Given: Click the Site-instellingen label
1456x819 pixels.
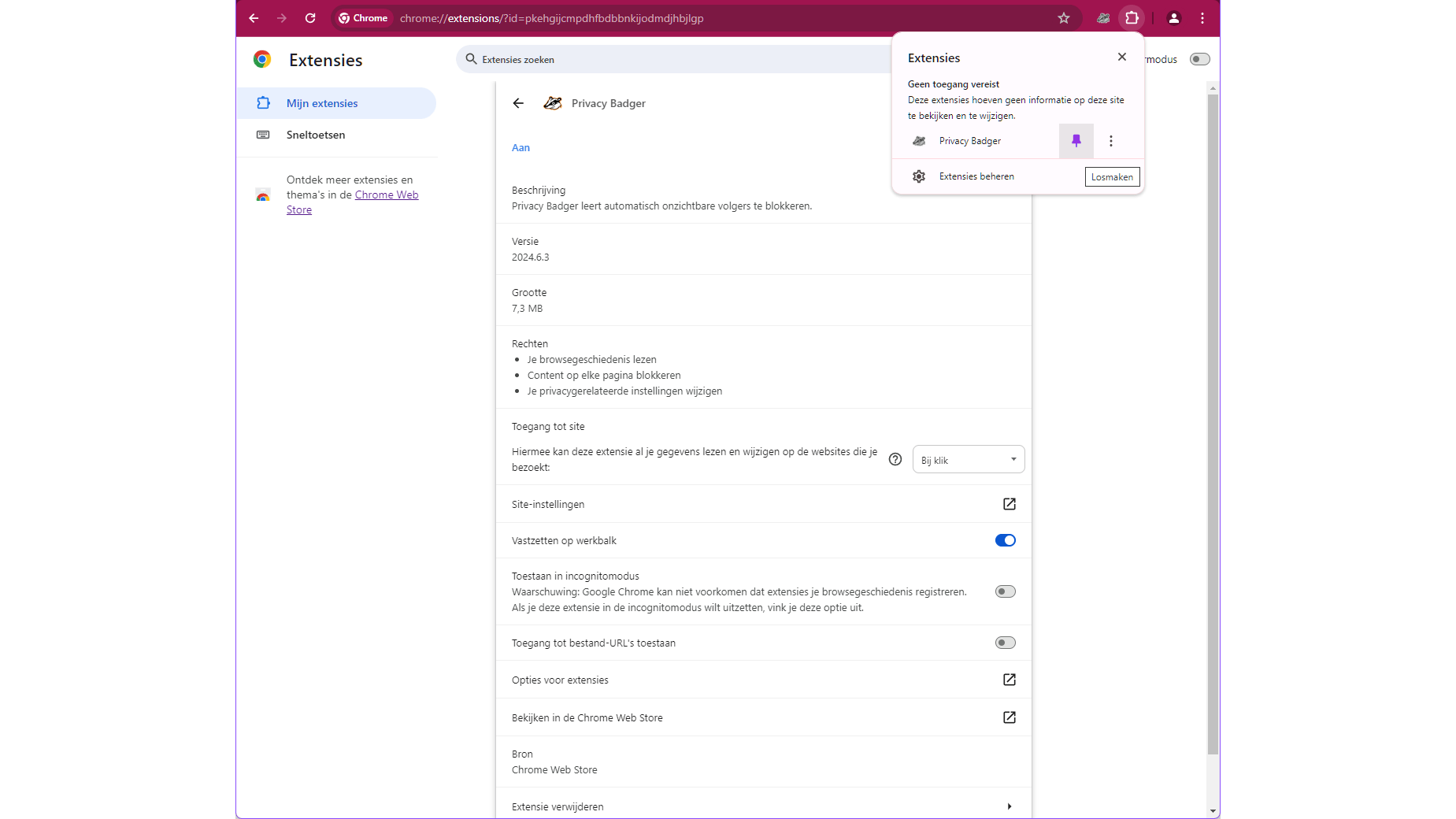Looking at the screenshot, I should tap(548, 505).
